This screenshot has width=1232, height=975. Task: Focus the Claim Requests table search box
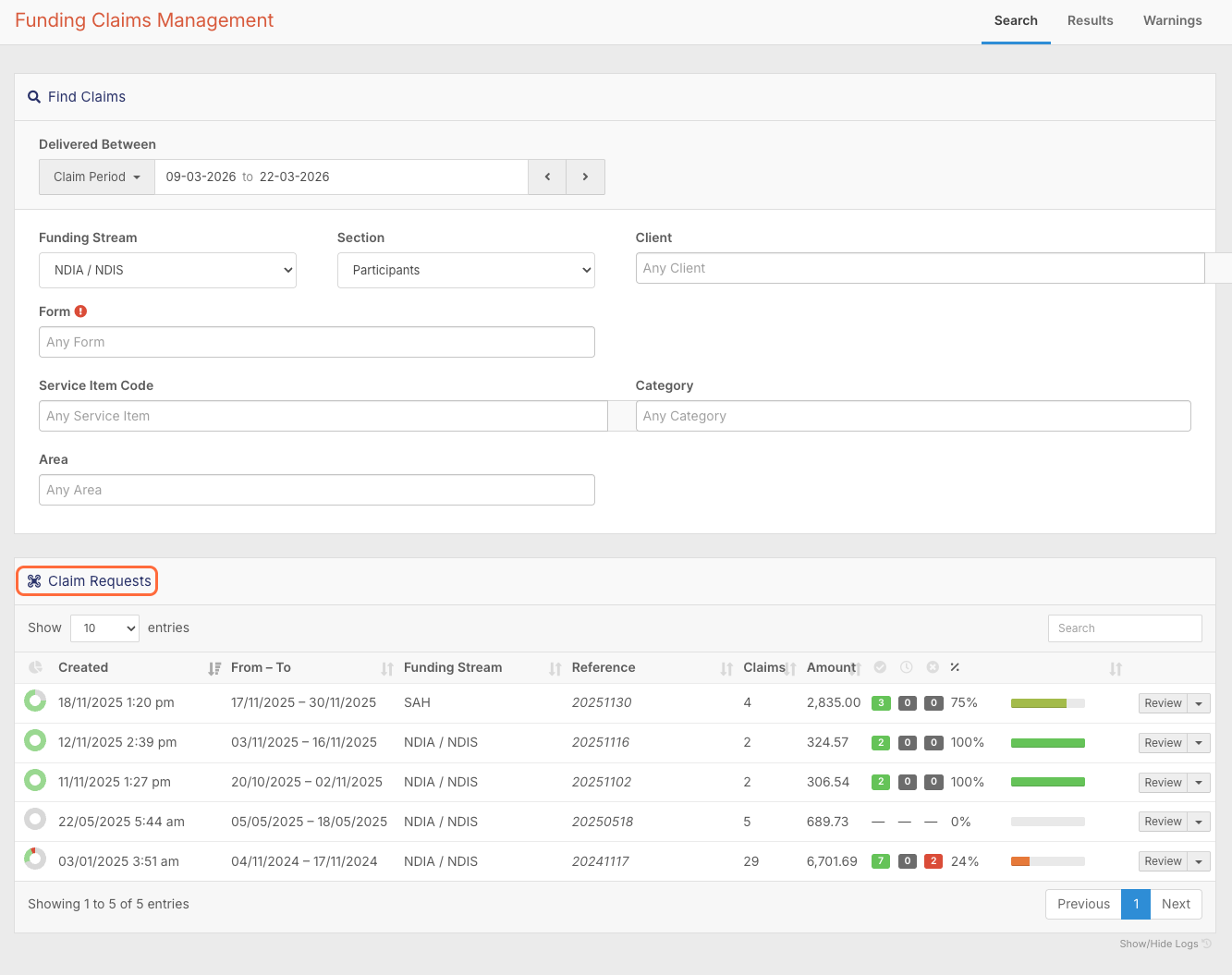(1125, 628)
